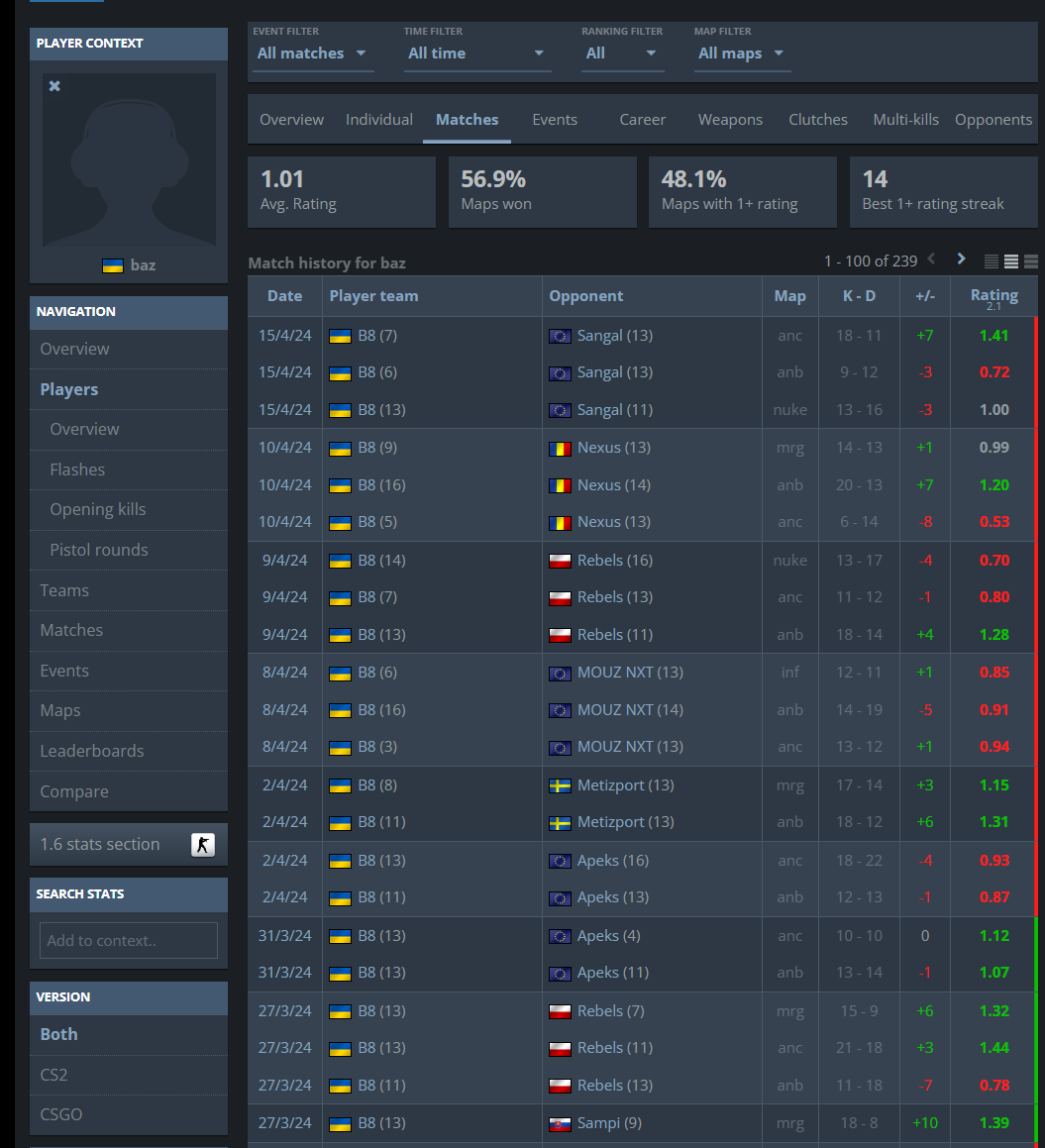Viewport: 1045px width, 1148px height.
Task: Click the 0.53 rating value
Action: (993, 522)
